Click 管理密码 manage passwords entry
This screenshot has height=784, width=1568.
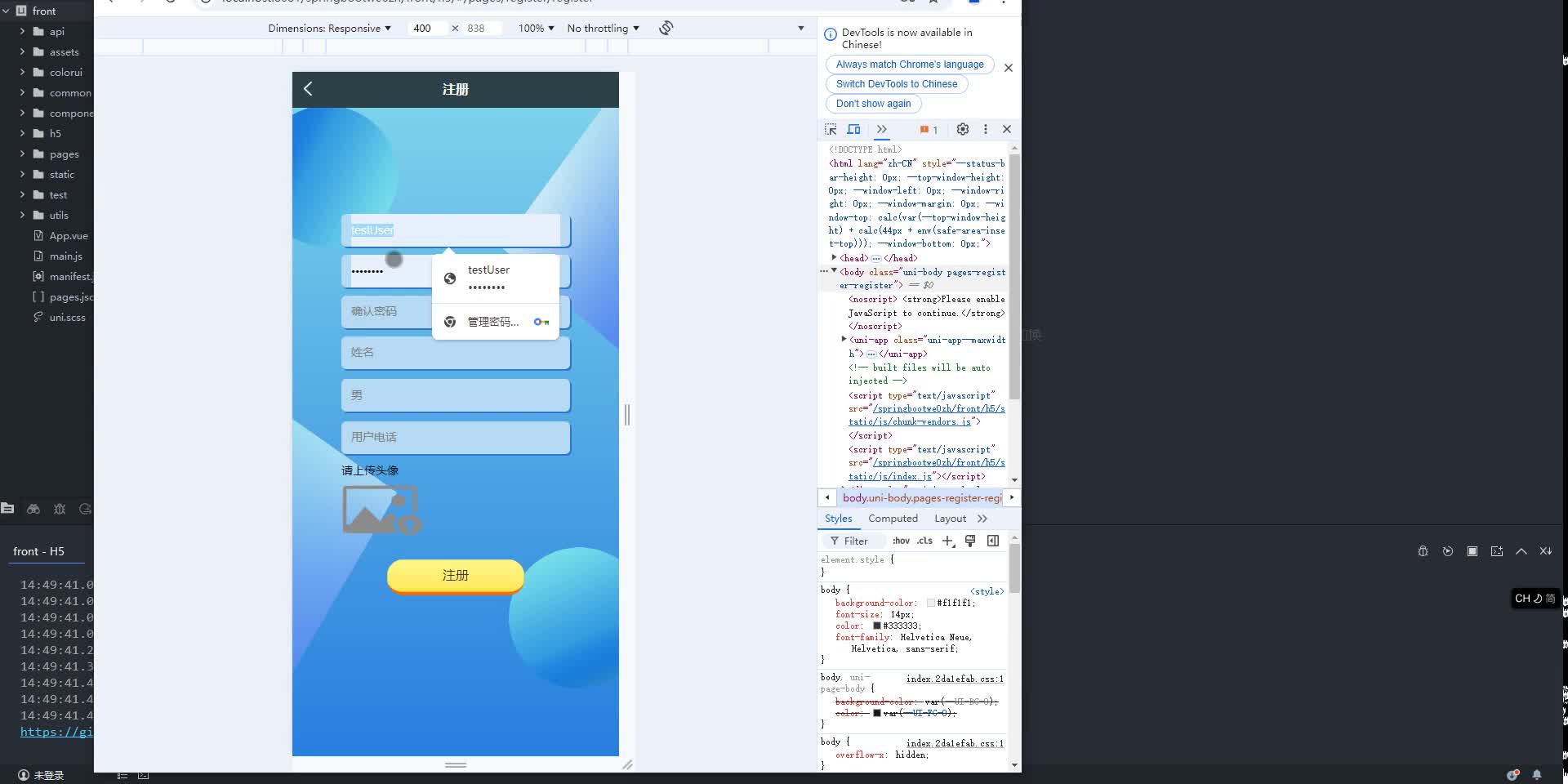pos(496,322)
